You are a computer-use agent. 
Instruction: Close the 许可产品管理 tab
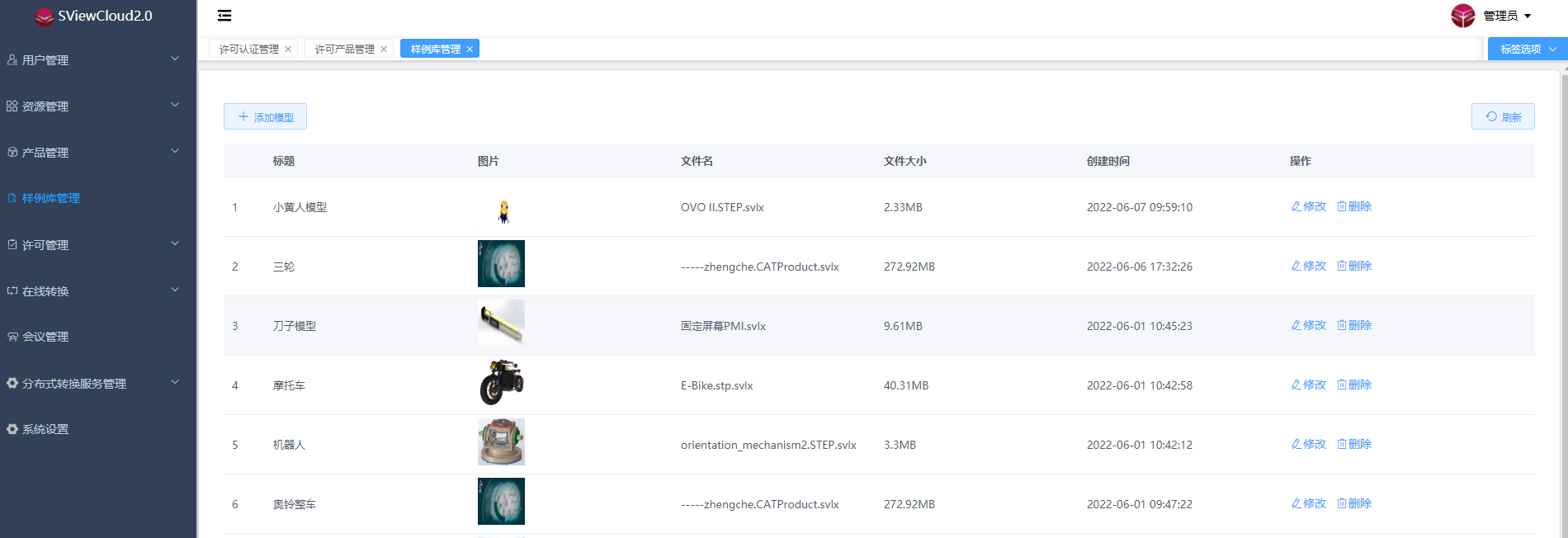point(384,50)
